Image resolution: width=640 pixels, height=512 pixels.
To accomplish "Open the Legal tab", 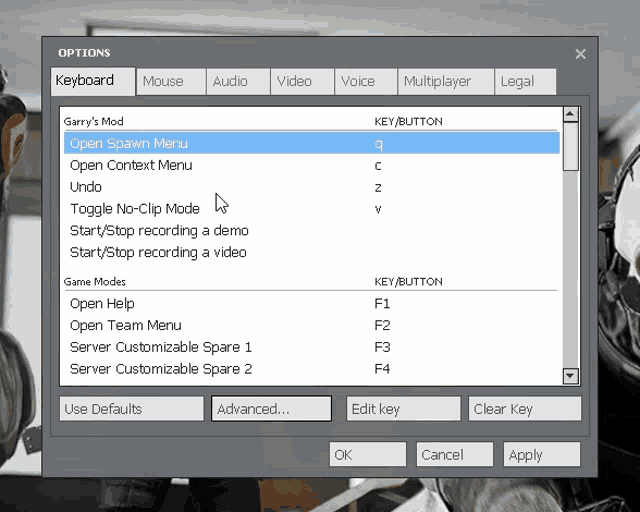I will pyautogui.click(x=525, y=82).
